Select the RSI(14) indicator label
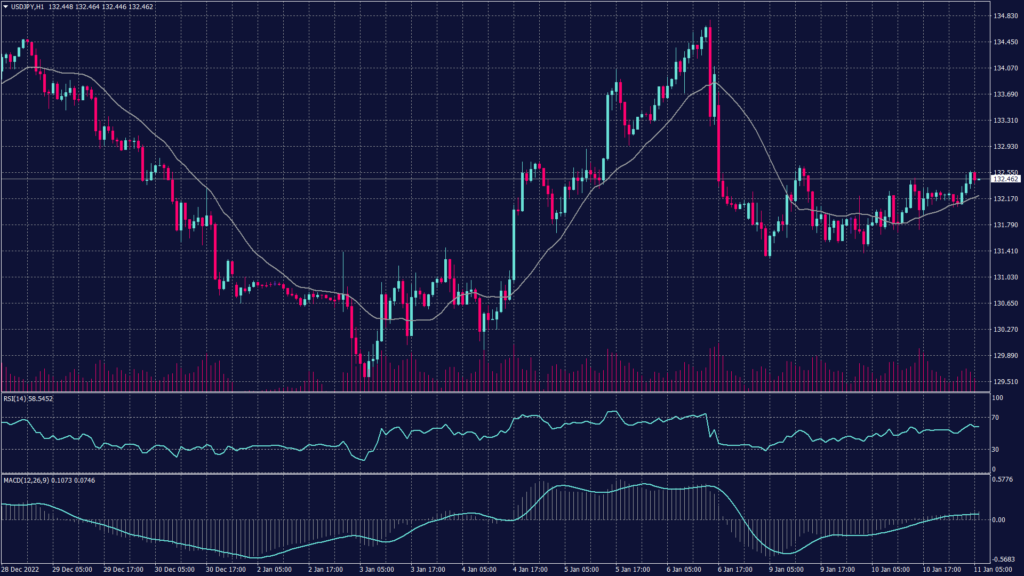This screenshot has height=576, width=1024. click(x=17, y=397)
